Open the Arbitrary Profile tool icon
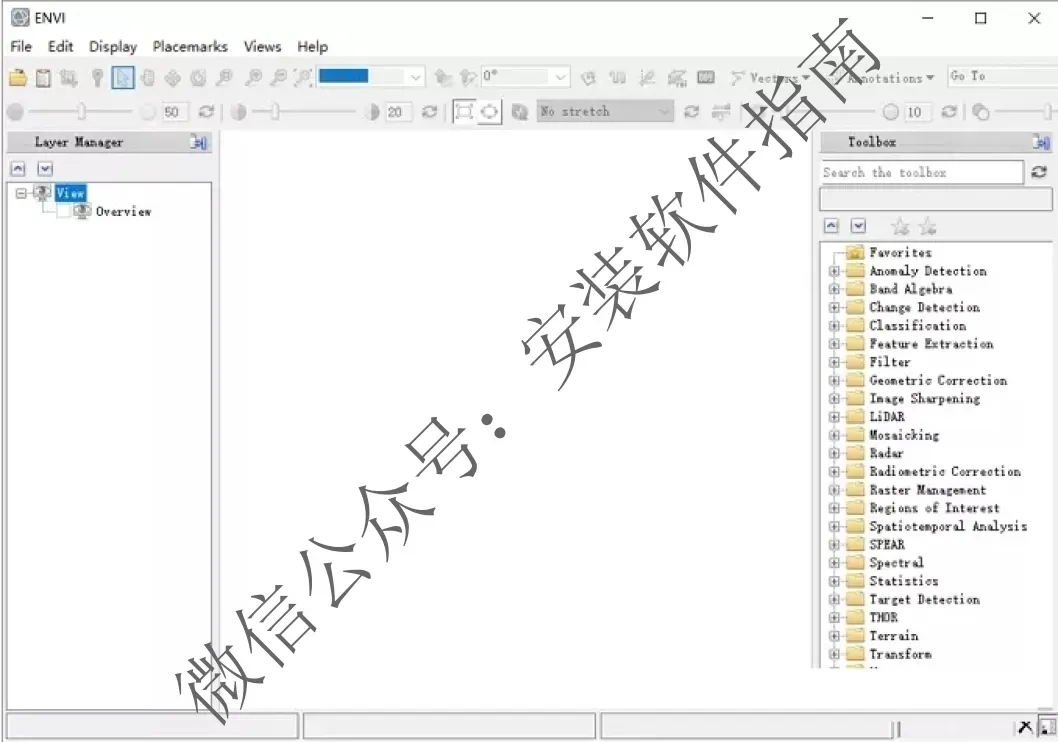 (647, 78)
